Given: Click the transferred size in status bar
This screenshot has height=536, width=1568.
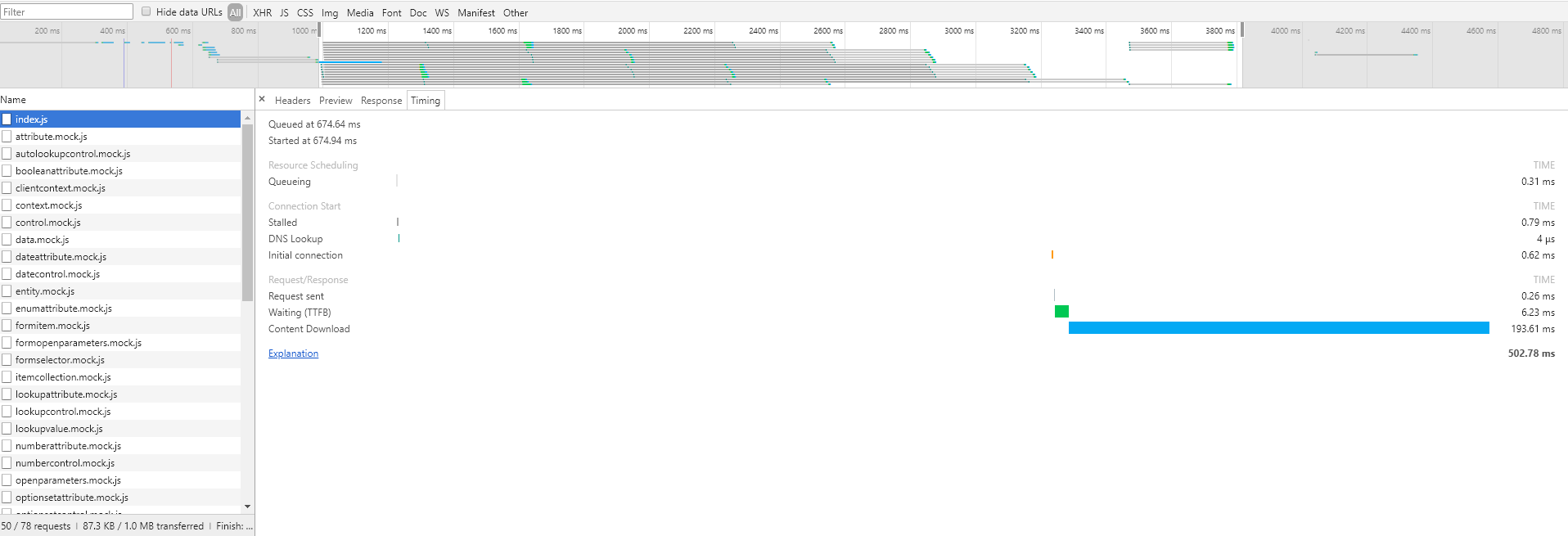Looking at the screenshot, I should click(x=143, y=526).
